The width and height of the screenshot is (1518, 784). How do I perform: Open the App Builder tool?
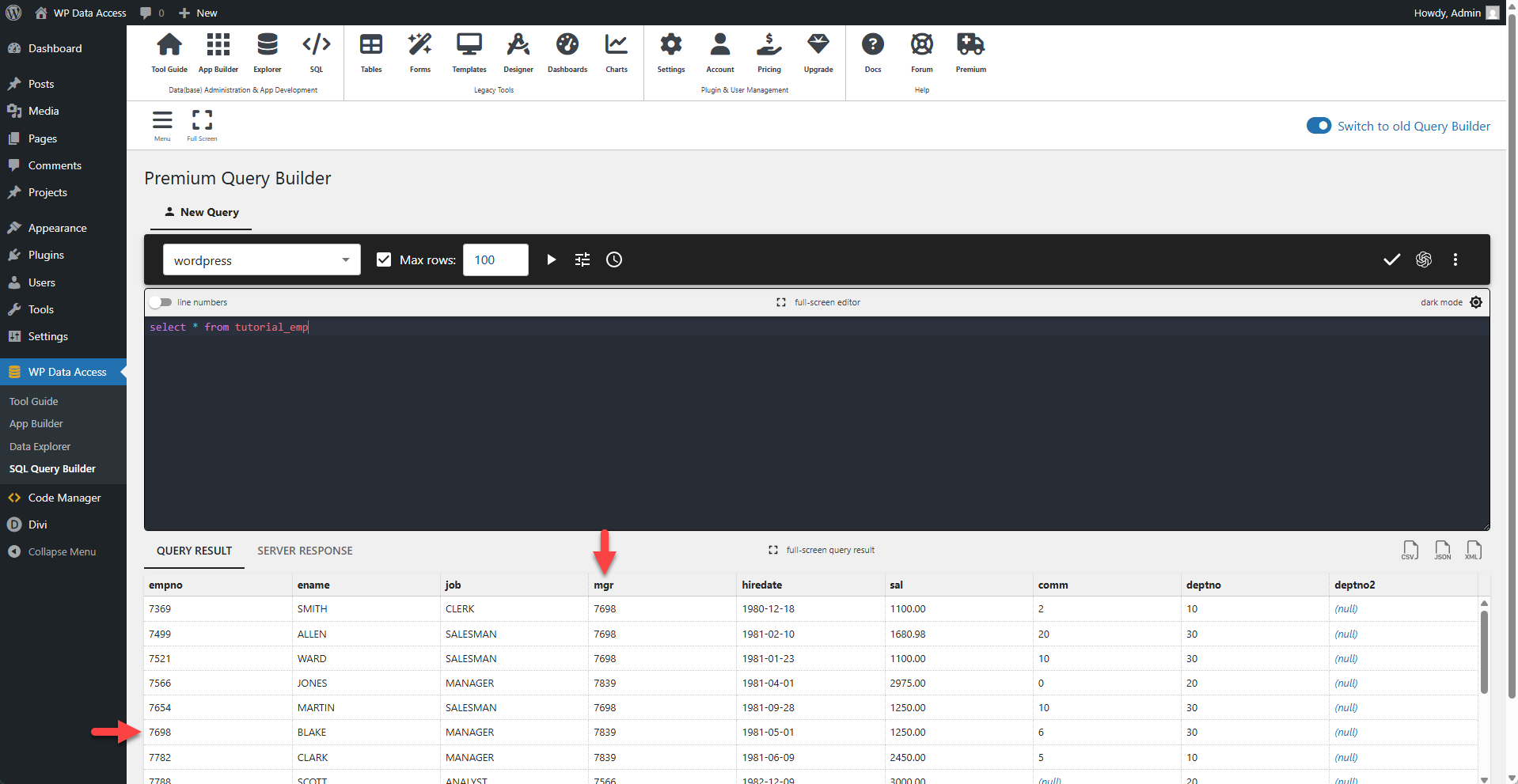tap(218, 51)
